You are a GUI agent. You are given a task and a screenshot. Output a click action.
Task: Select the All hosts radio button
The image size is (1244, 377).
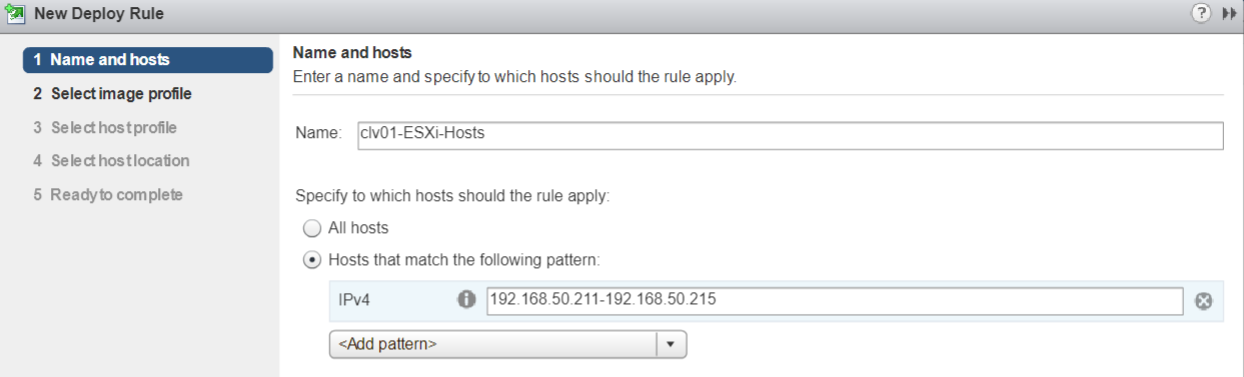[x=312, y=228]
